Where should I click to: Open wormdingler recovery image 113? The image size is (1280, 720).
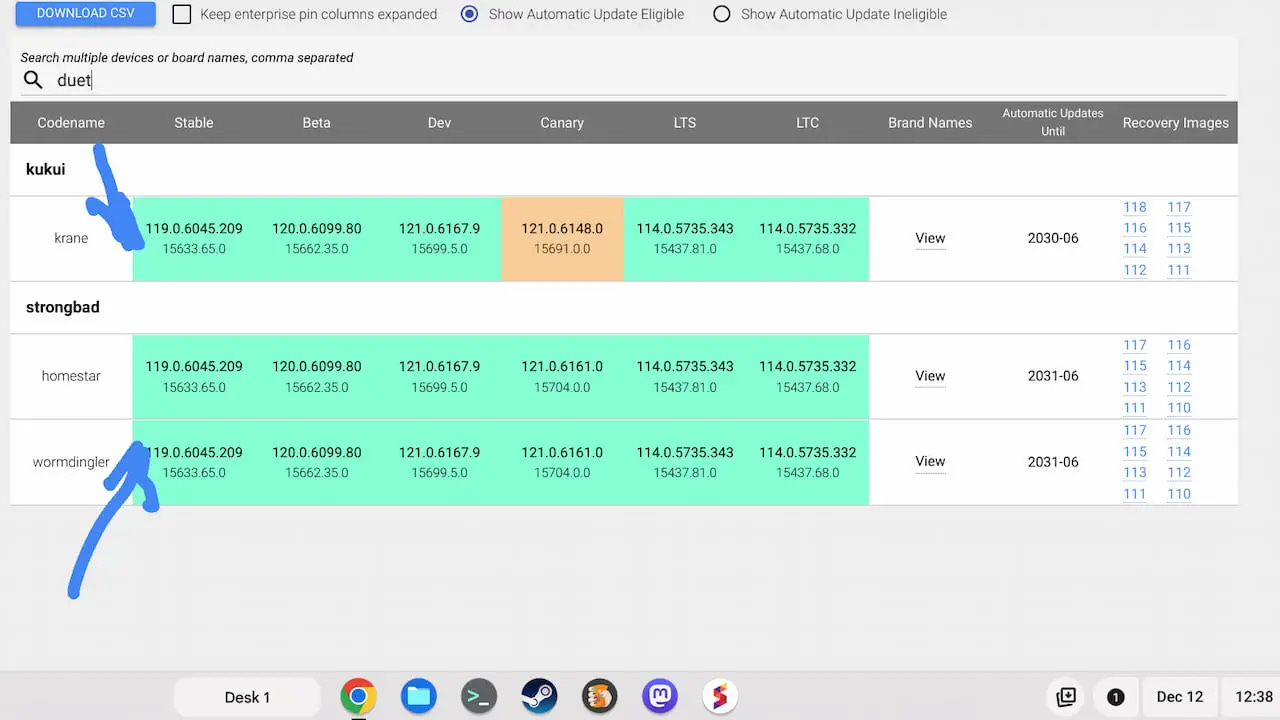click(1134, 472)
